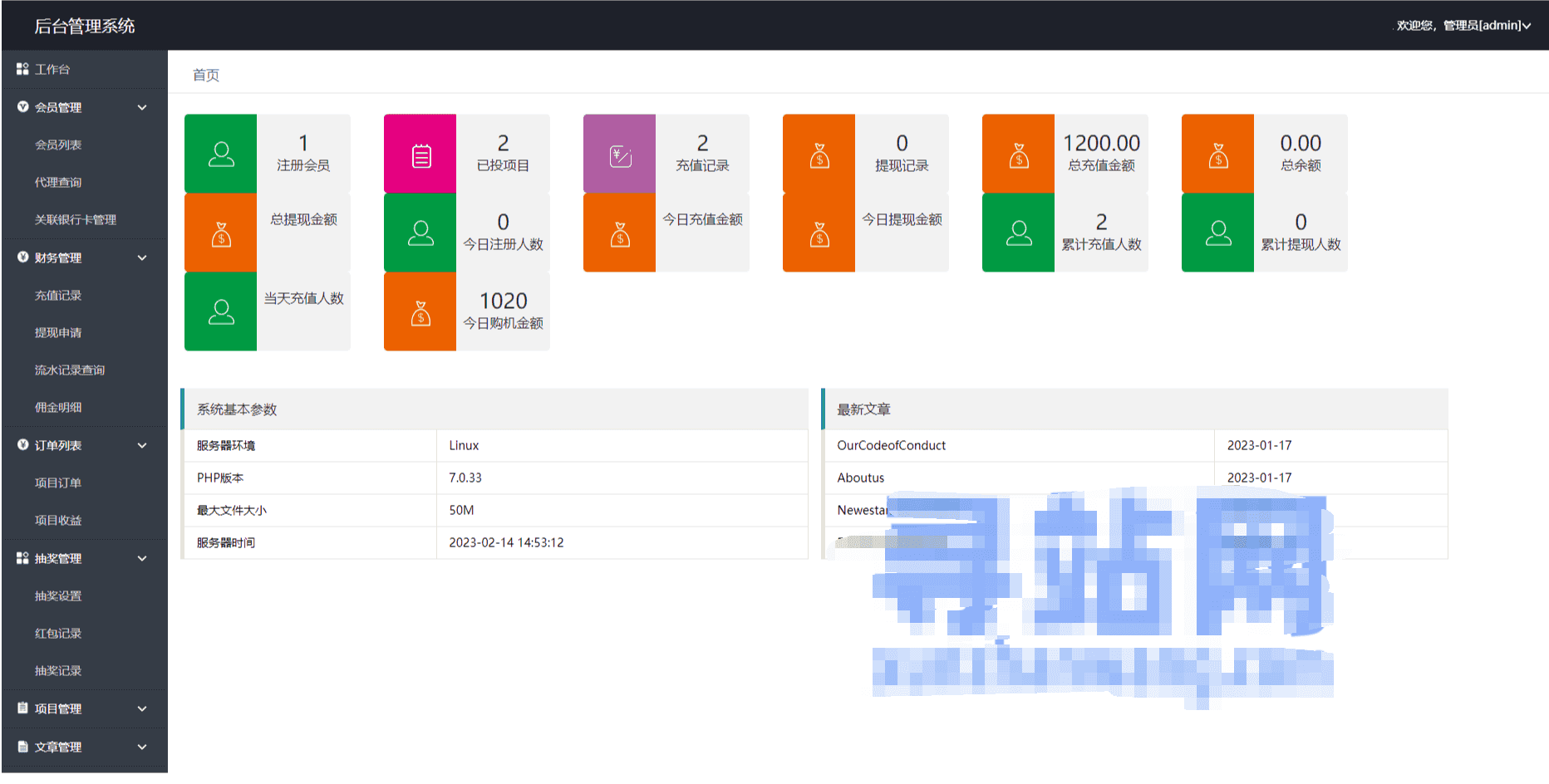Click the orange 今日购机金额 money bag icon
The width and height of the screenshot is (1549, 784).
pyautogui.click(x=420, y=313)
